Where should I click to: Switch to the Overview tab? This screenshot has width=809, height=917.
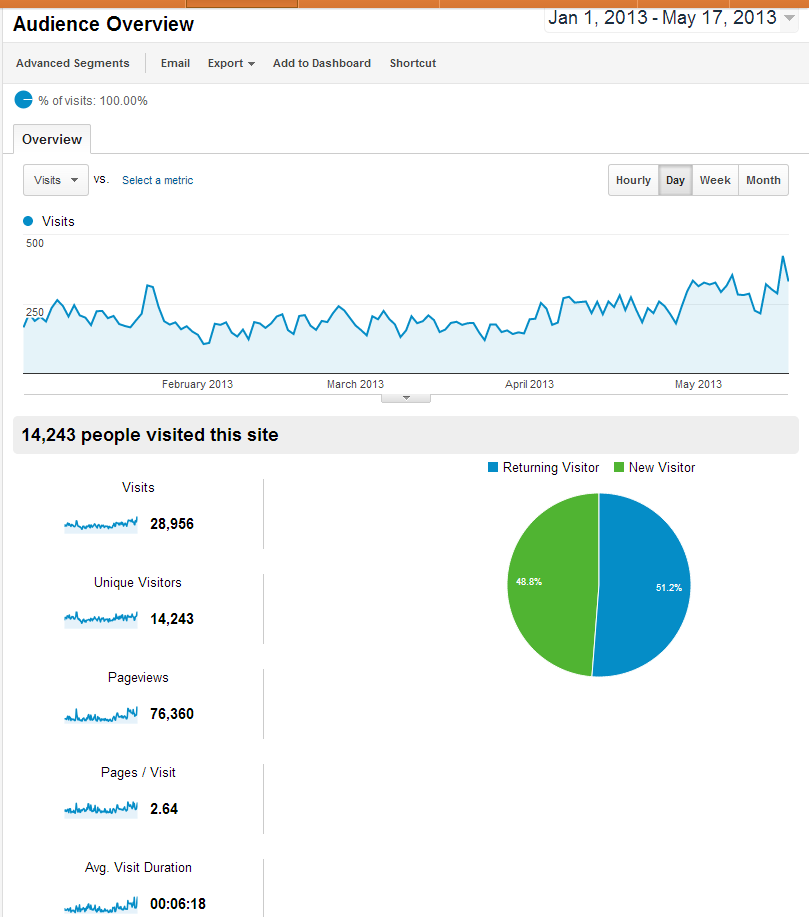click(51, 139)
